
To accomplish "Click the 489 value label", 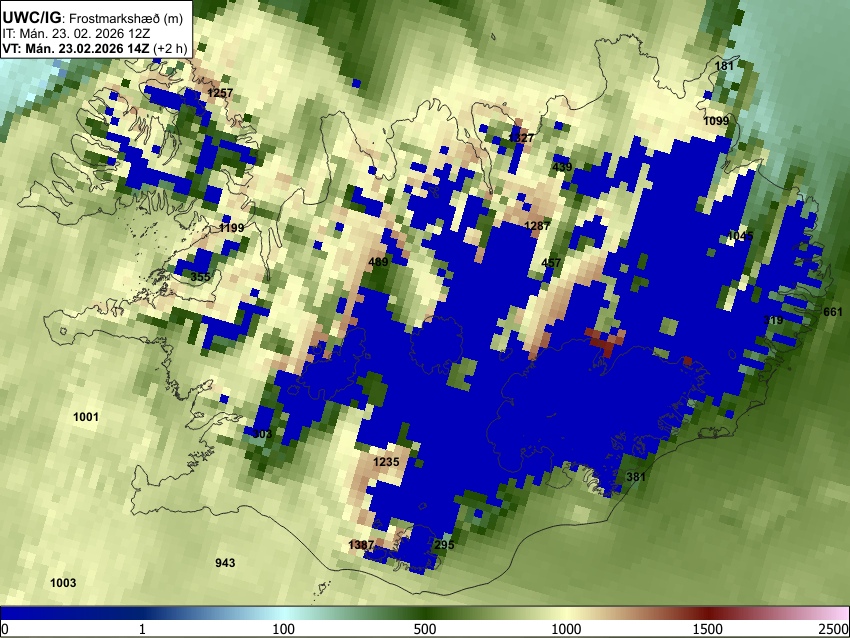I will click(378, 262).
